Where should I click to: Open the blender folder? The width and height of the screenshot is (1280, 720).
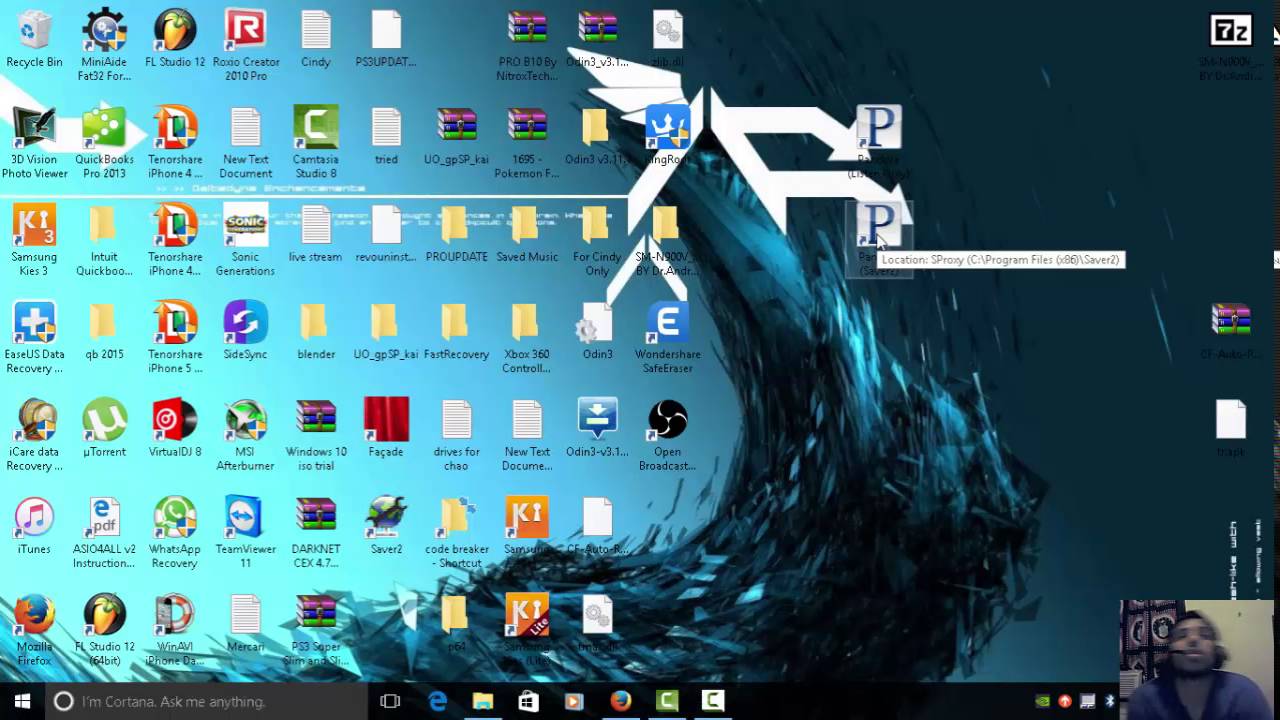coord(316,333)
